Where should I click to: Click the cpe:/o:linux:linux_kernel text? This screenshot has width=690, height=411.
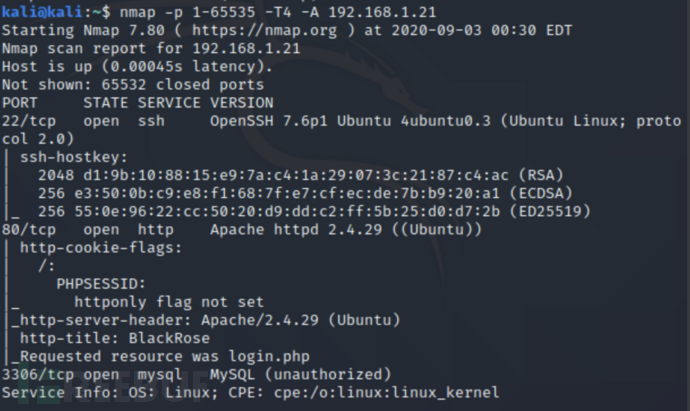click(x=386, y=393)
